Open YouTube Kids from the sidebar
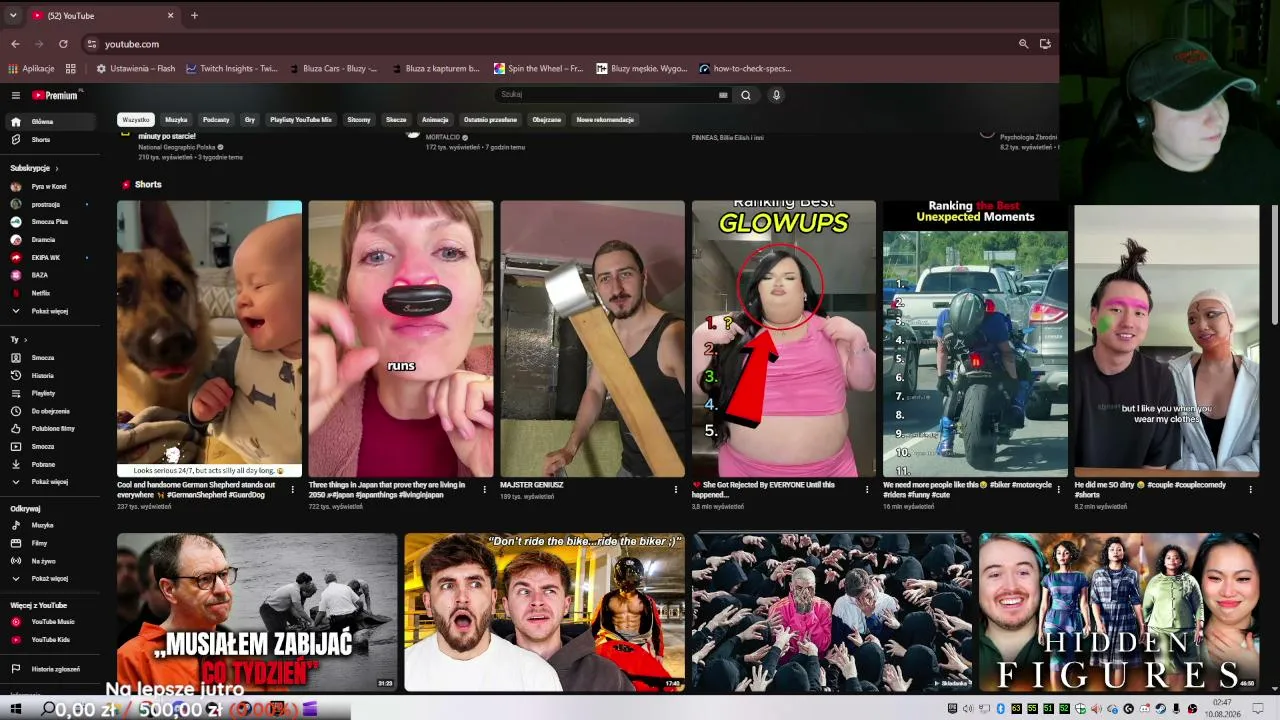Image resolution: width=1280 pixels, height=720 pixels. pos(49,639)
